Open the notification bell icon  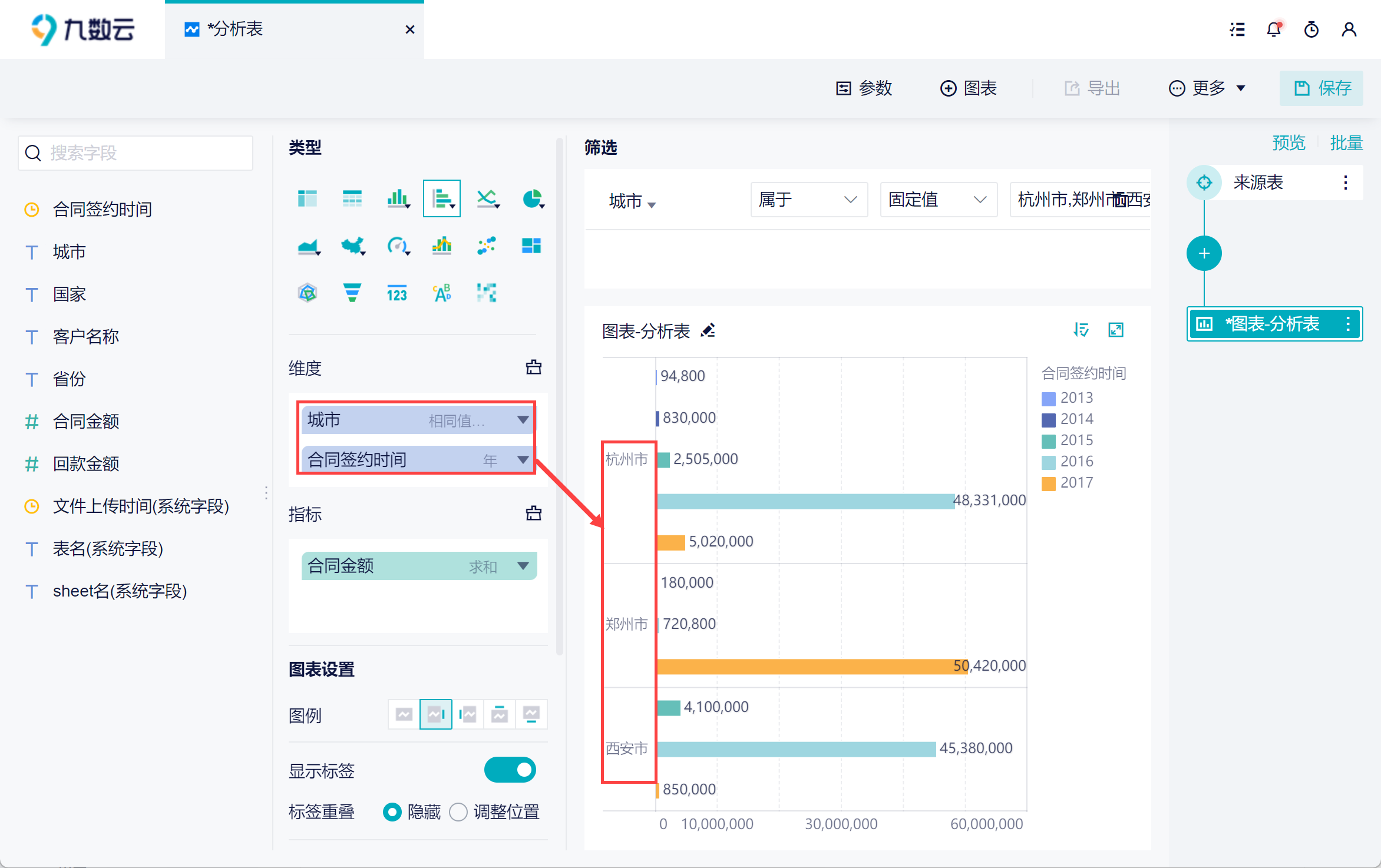[1274, 29]
